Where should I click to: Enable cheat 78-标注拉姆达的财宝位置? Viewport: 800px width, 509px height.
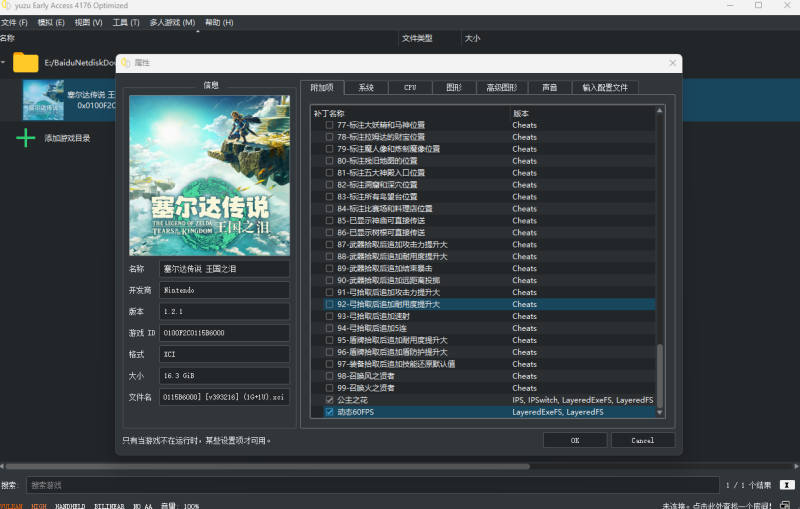(329, 137)
